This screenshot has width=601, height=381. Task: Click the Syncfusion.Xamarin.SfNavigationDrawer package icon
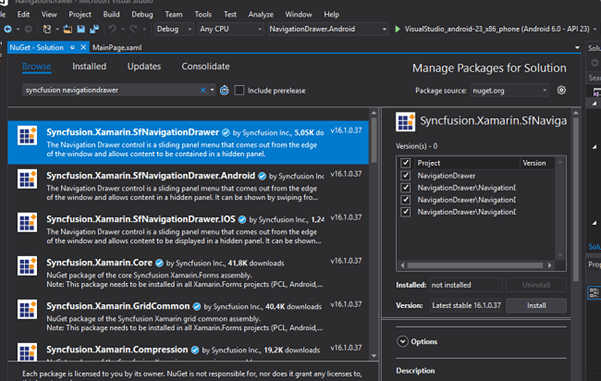pyautogui.click(x=27, y=136)
